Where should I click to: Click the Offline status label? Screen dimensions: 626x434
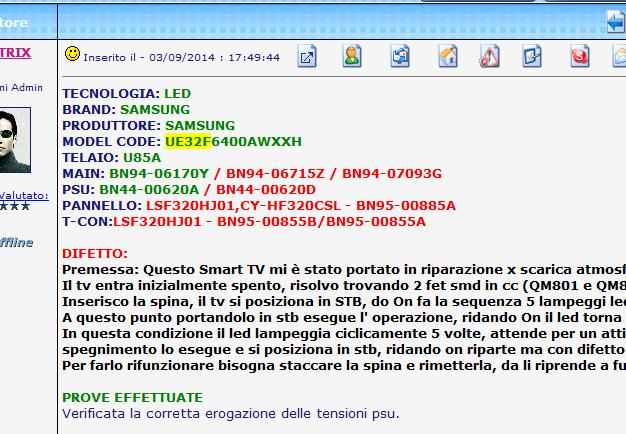click(18, 242)
